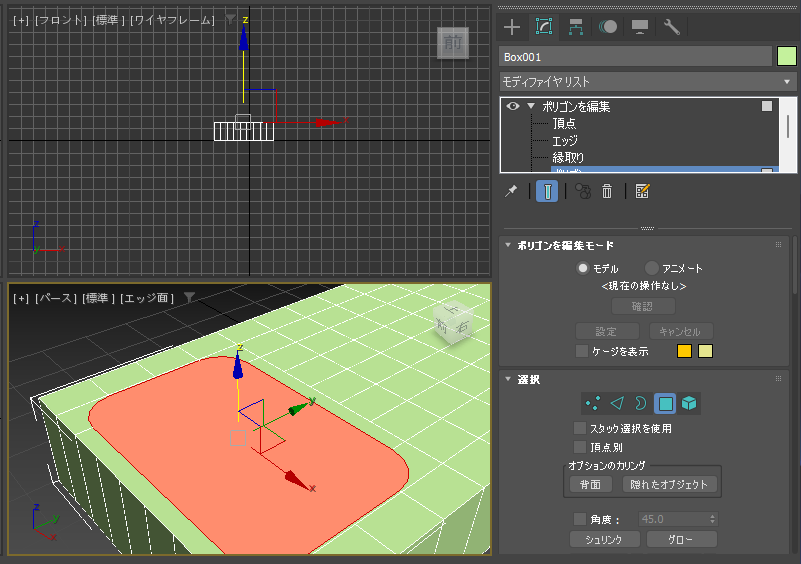The width and height of the screenshot is (801, 564).
Task: Open the Motion panel tab
Action: tap(608, 27)
